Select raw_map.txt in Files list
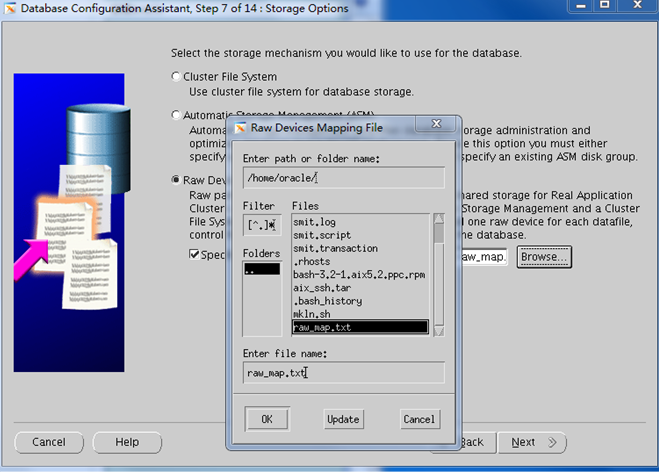This screenshot has width=659, height=472. pos(360,327)
